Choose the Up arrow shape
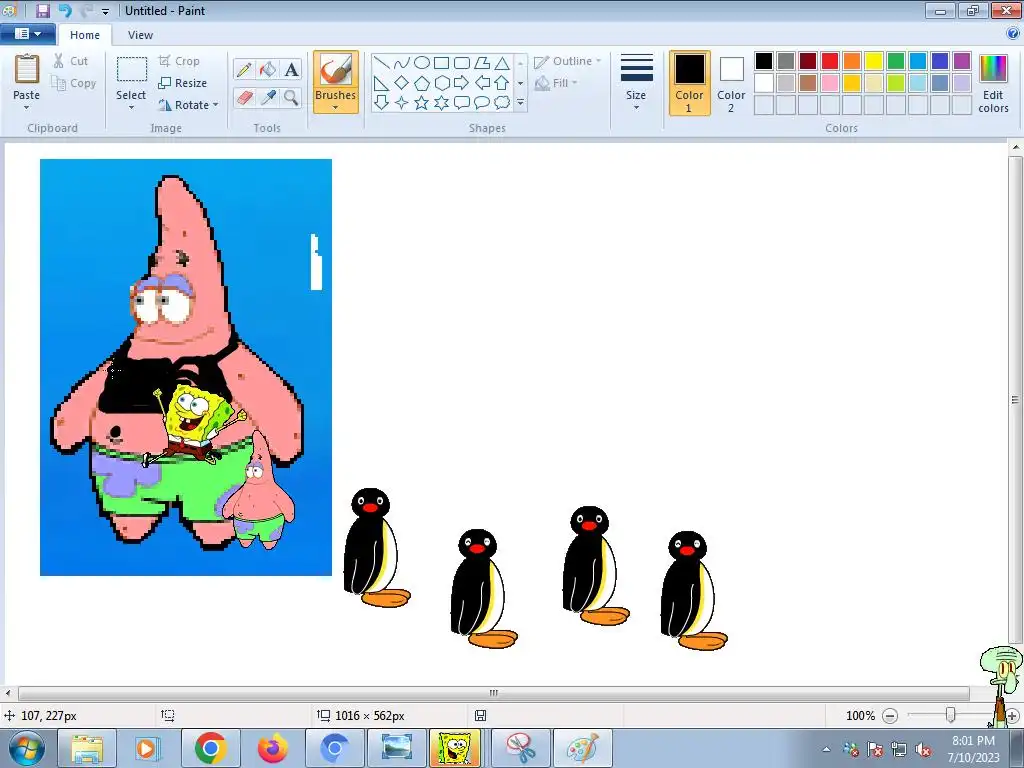This screenshot has height=768, width=1024. (x=502, y=83)
